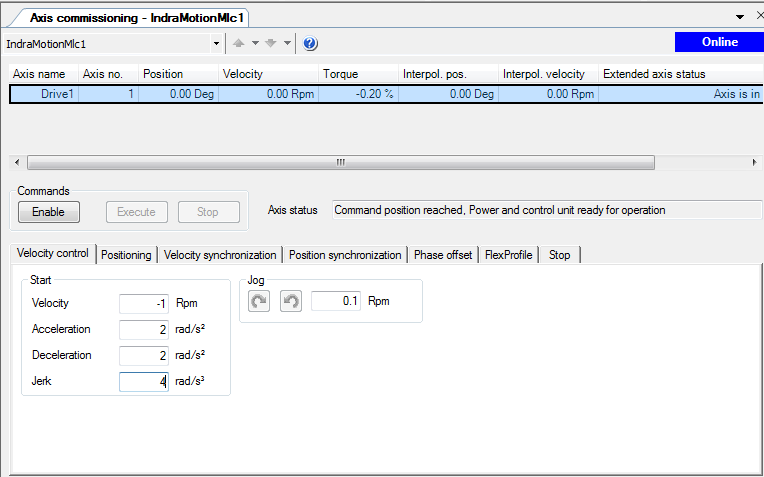764x477 pixels.
Task: Edit the Jog velocity 0.1 field
Action: coord(336,301)
